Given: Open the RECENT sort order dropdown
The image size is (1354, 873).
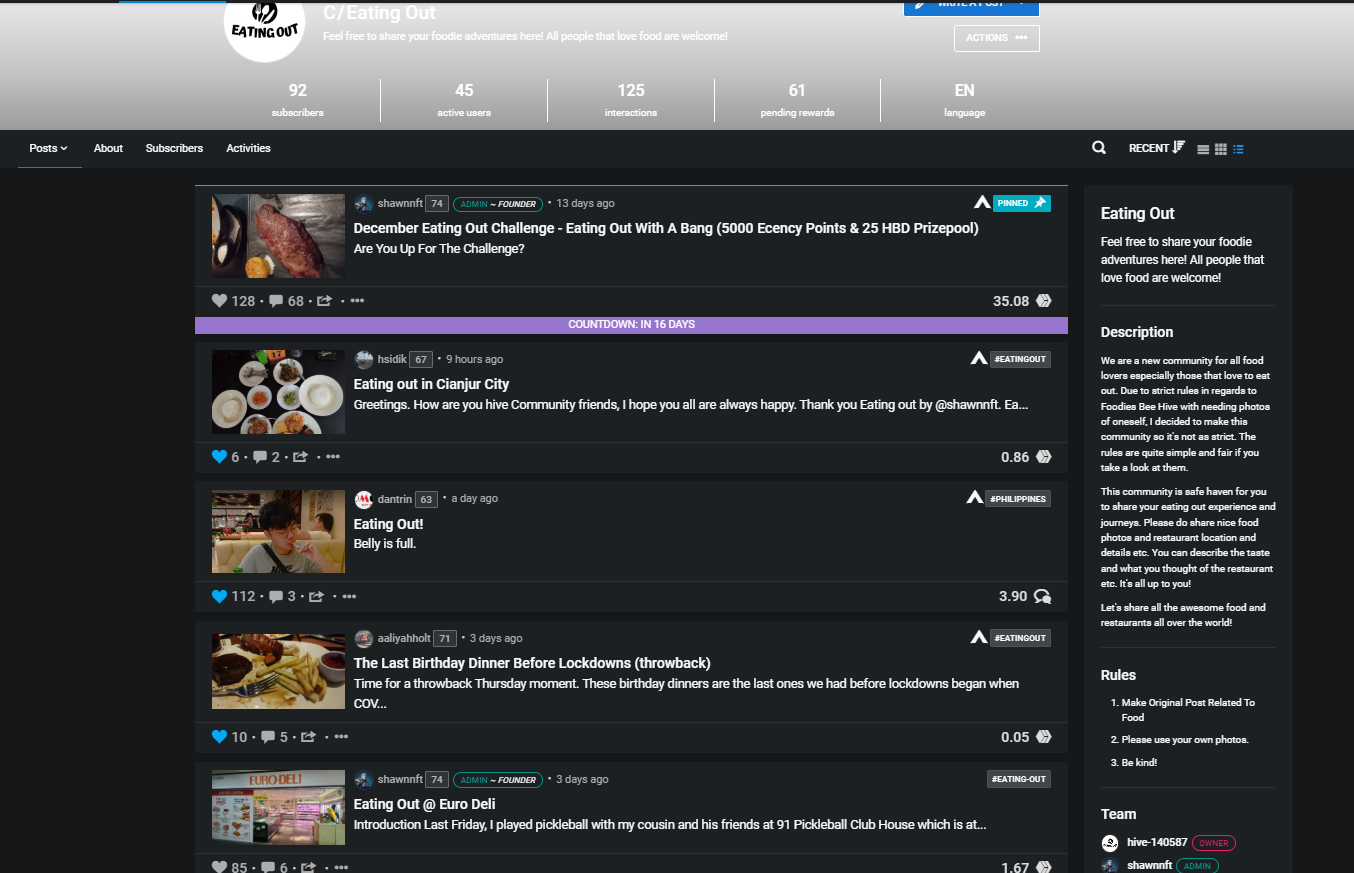Looking at the screenshot, I should tap(1157, 148).
